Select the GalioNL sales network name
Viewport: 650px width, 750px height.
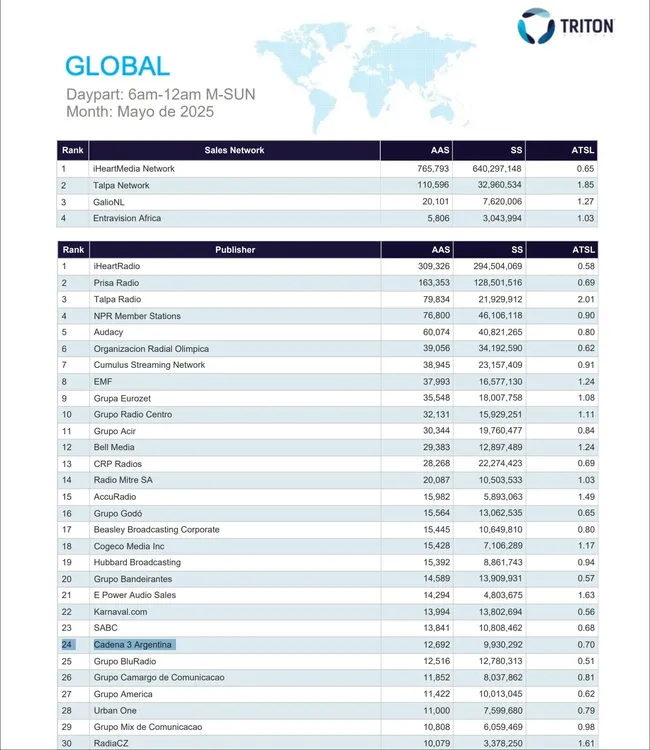112,201
